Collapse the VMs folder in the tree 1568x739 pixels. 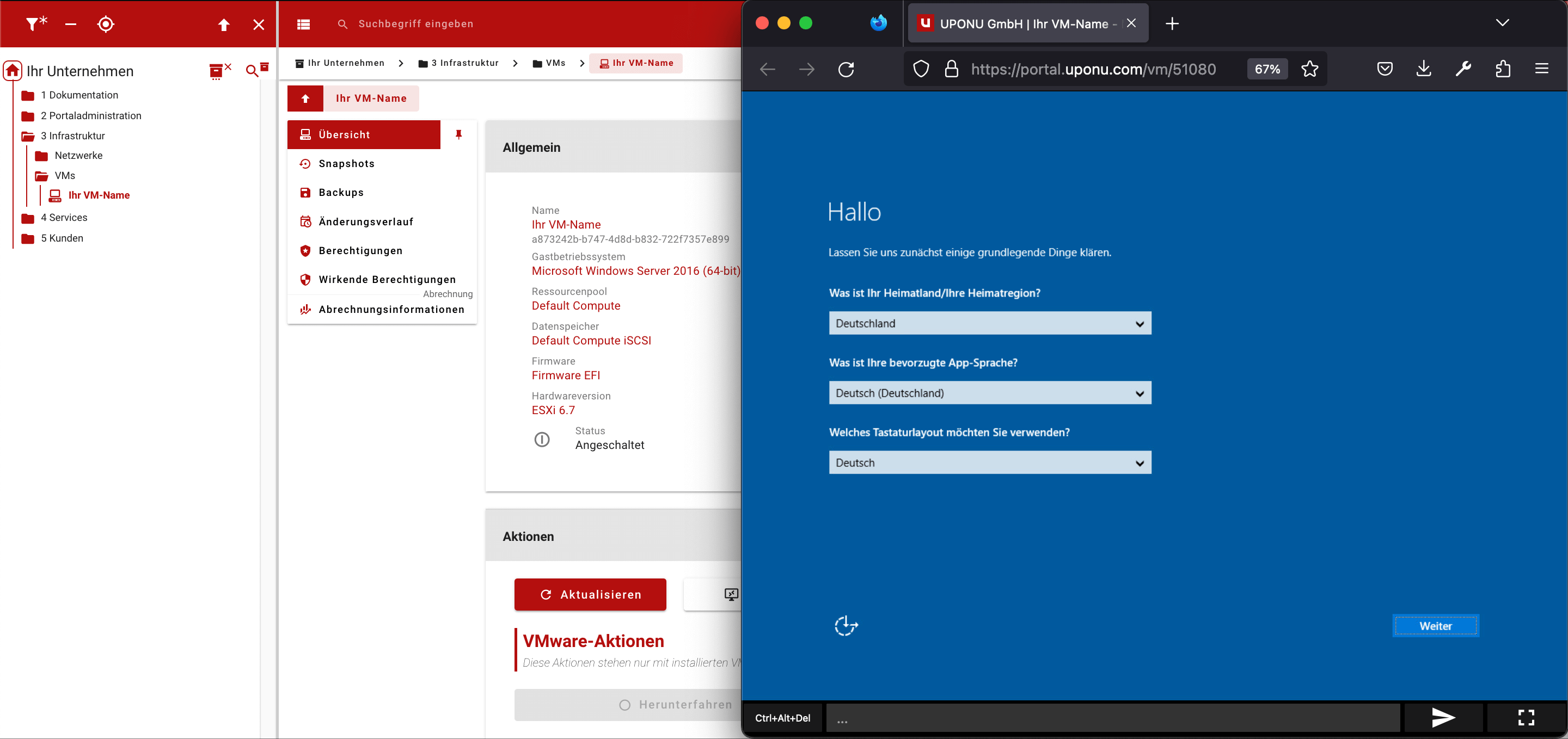pos(65,176)
